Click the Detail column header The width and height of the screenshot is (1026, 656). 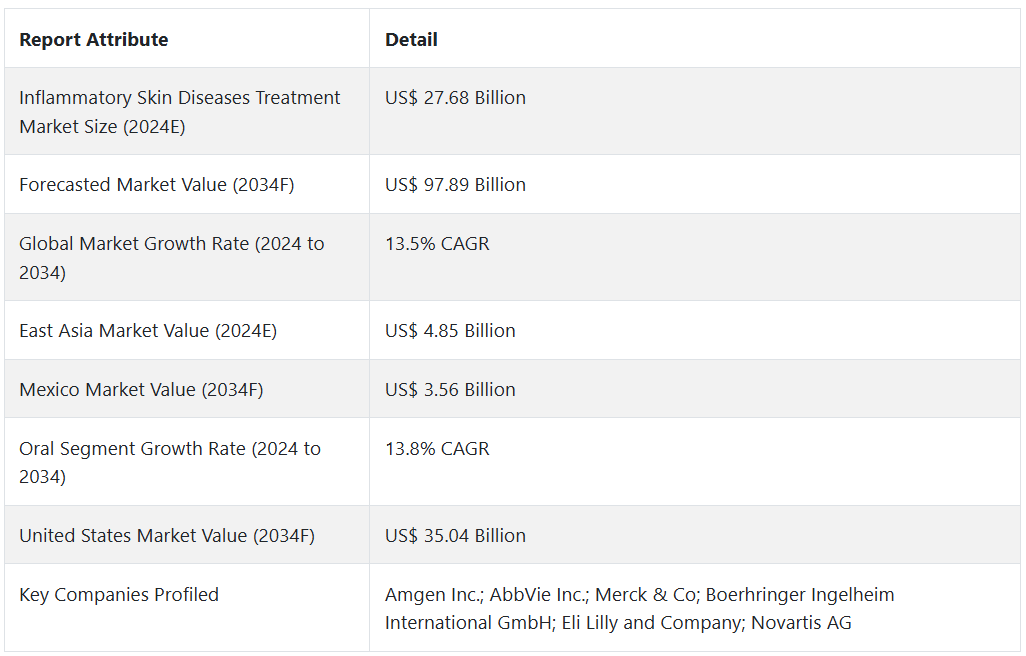click(411, 40)
